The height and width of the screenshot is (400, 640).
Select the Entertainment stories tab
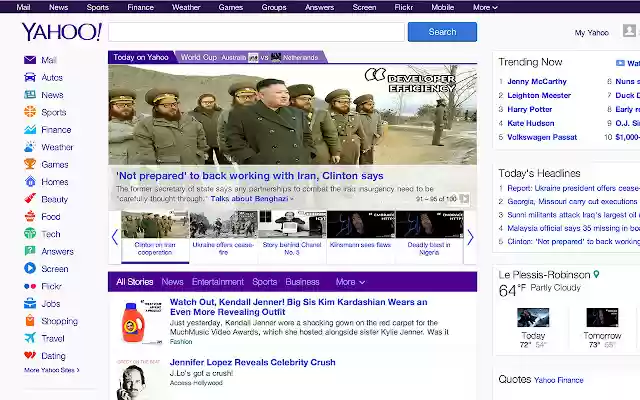coord(218,282)
